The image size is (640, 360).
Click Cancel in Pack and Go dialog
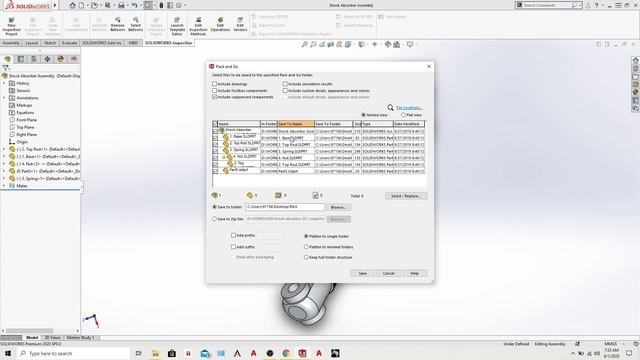pos(389,273)
